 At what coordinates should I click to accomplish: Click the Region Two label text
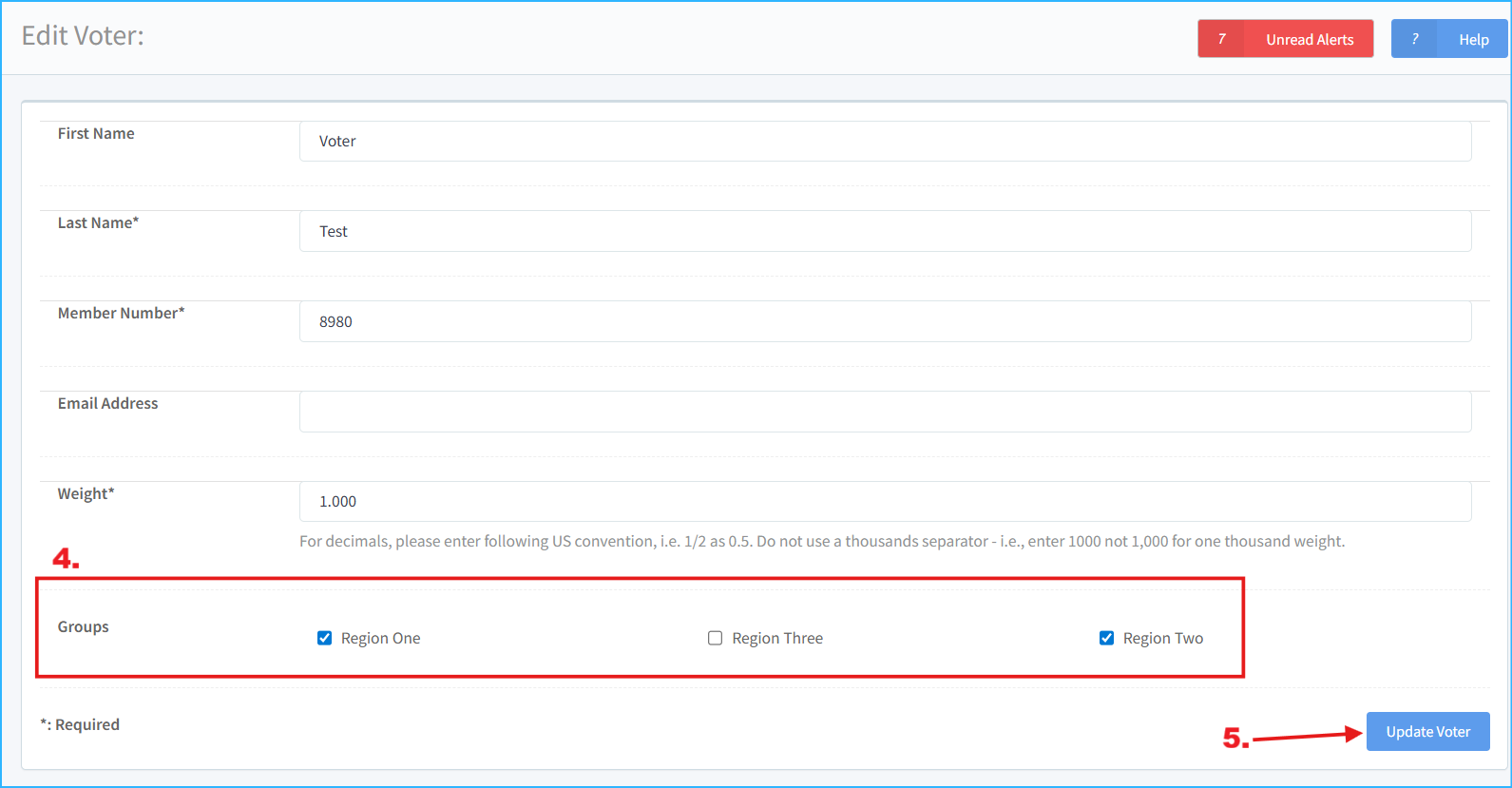coord(1162,638)
